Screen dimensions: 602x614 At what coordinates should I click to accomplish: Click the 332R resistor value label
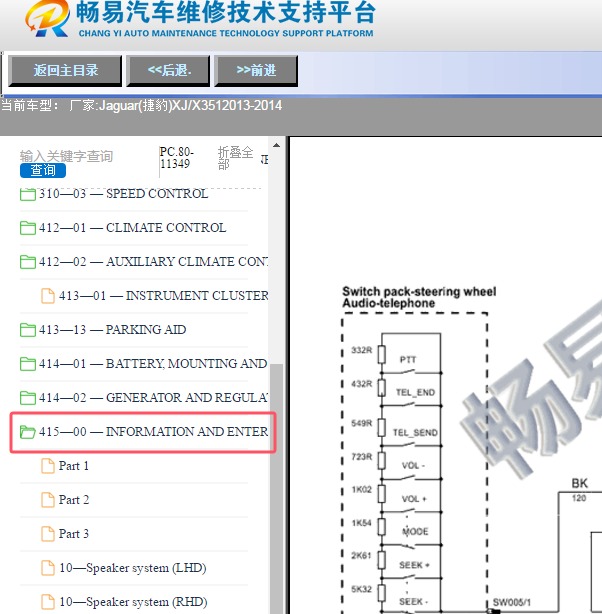pos(362,350)
